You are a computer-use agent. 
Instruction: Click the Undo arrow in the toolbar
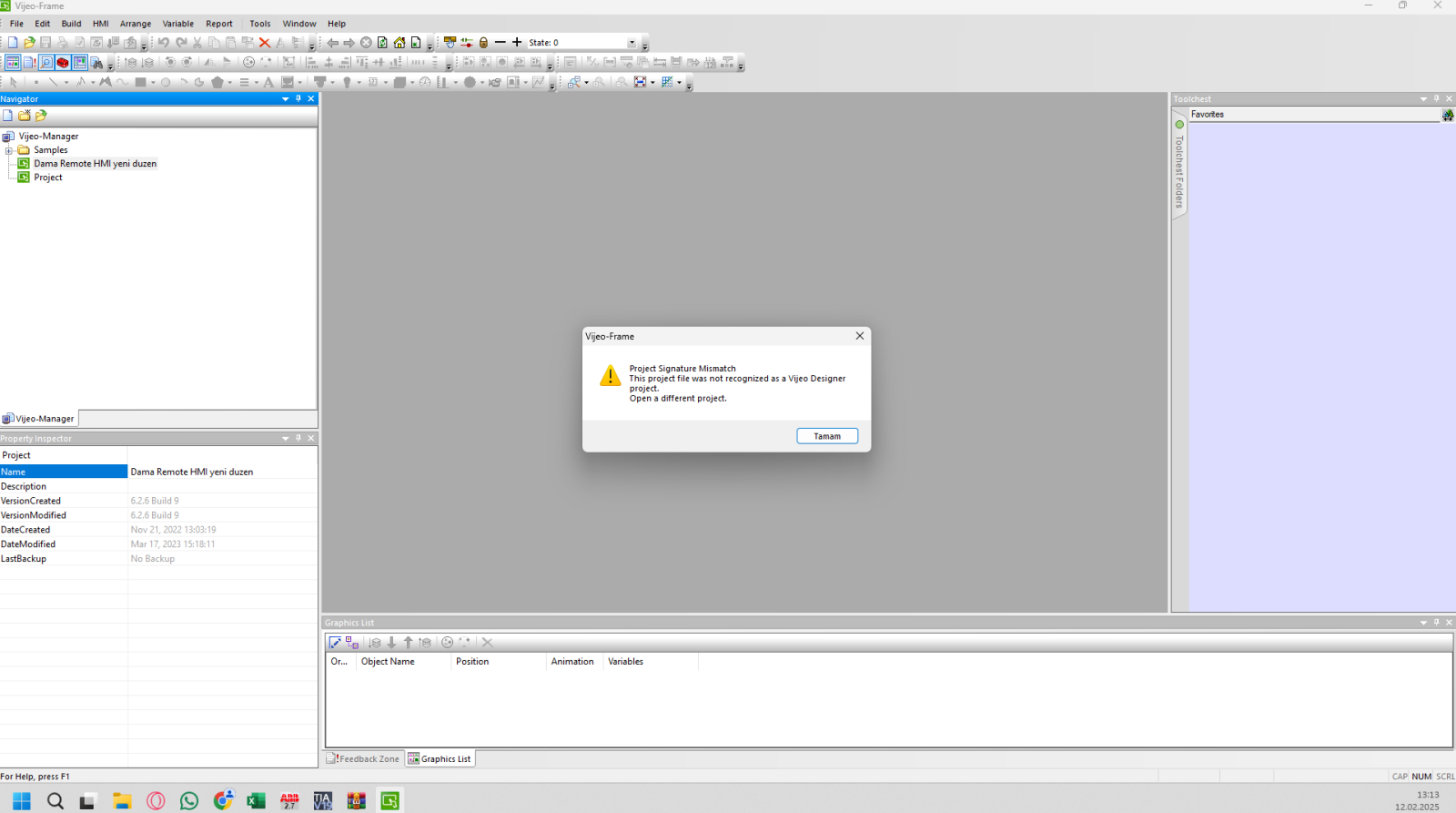pyautogui.click(x=164, y=43)
